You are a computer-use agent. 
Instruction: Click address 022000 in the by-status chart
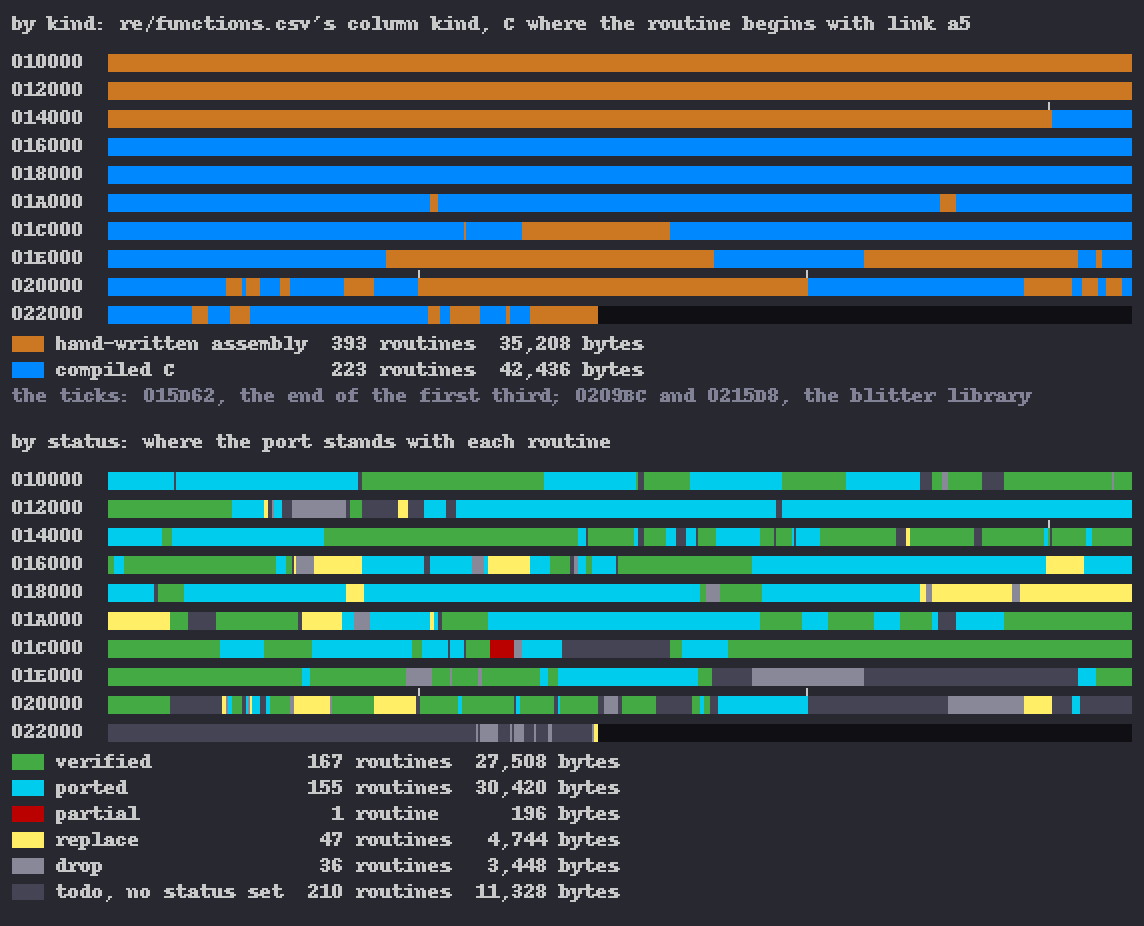tap(47, 732)
